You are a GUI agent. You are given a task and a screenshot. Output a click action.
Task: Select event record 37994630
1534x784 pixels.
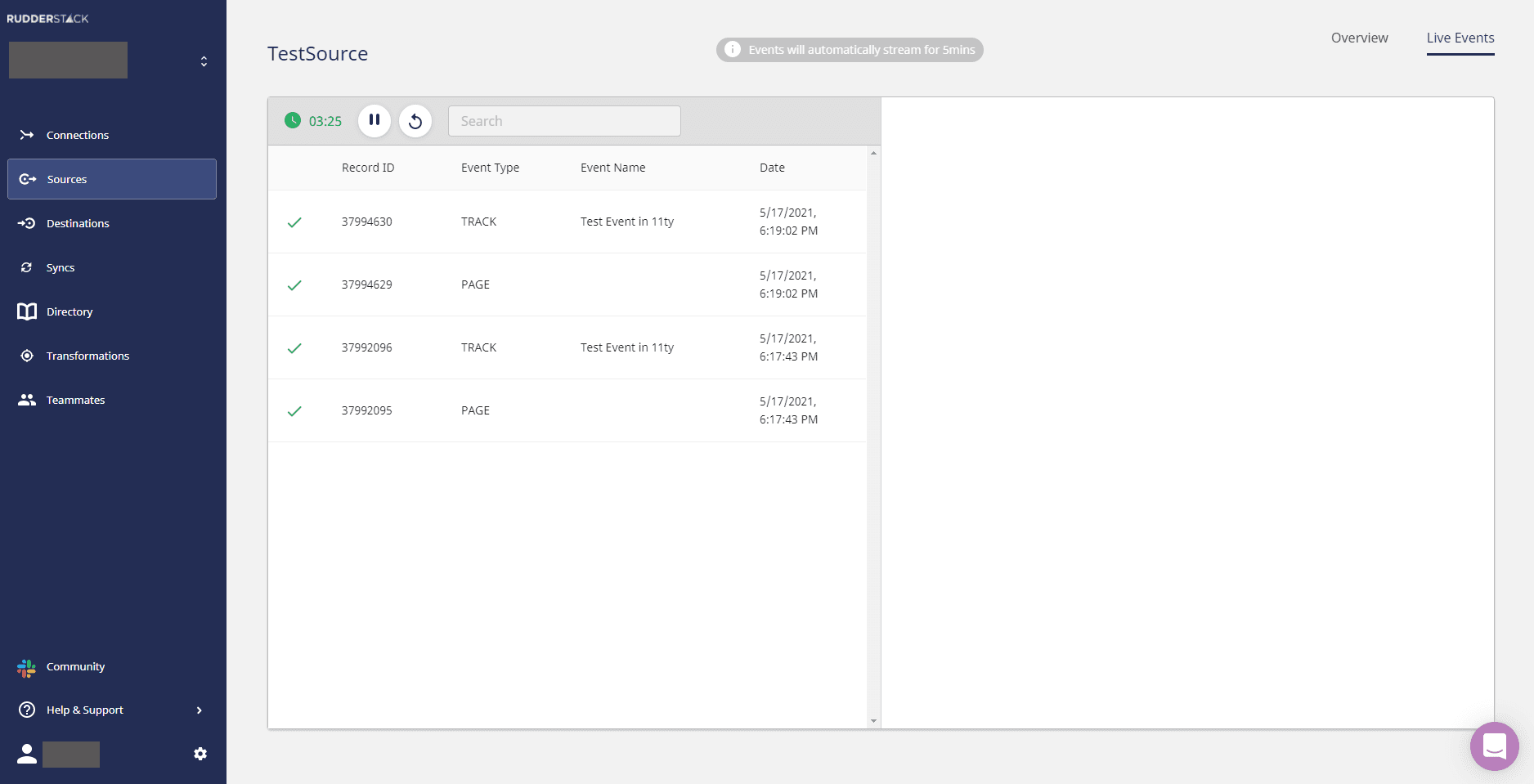[x=367, y=222]
